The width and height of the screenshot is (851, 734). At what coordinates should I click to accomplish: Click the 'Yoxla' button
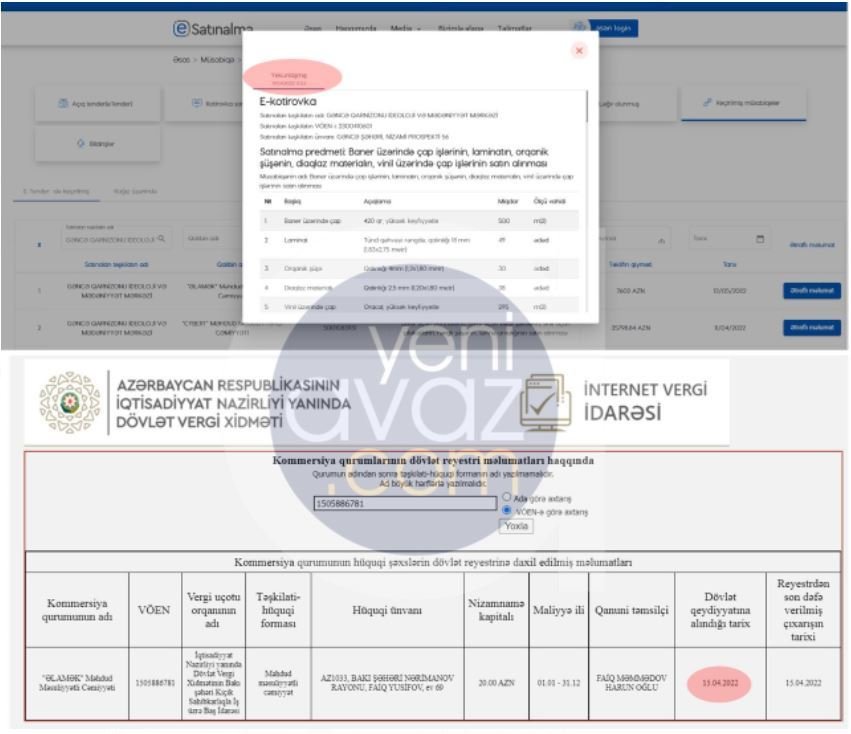[516, 526]
